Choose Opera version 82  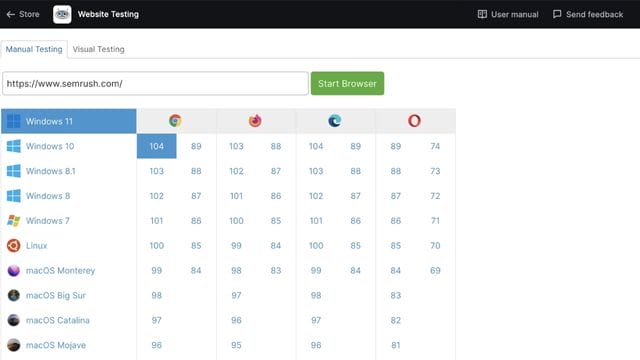click(396, 320)
